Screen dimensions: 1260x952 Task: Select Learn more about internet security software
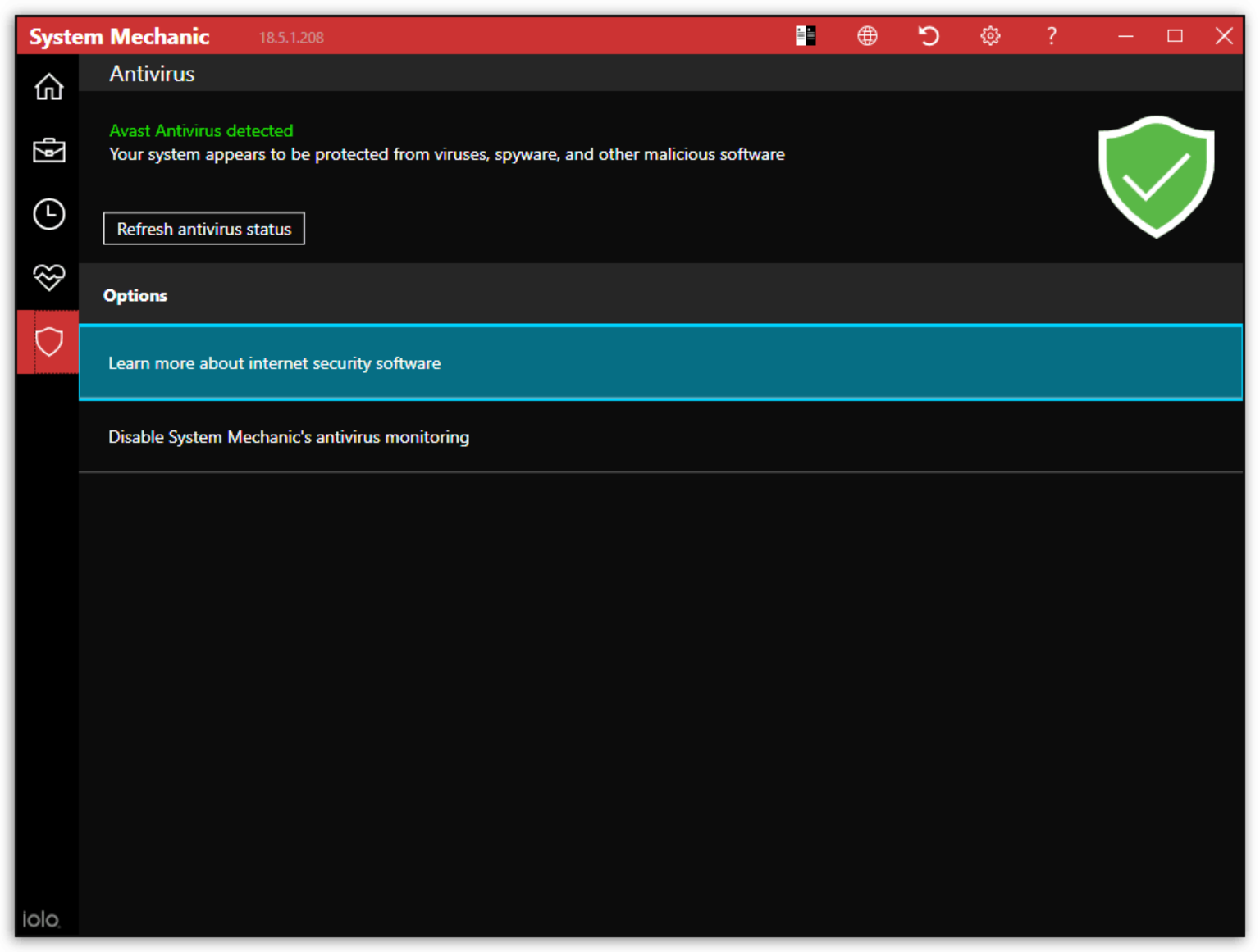coord(660,362)
